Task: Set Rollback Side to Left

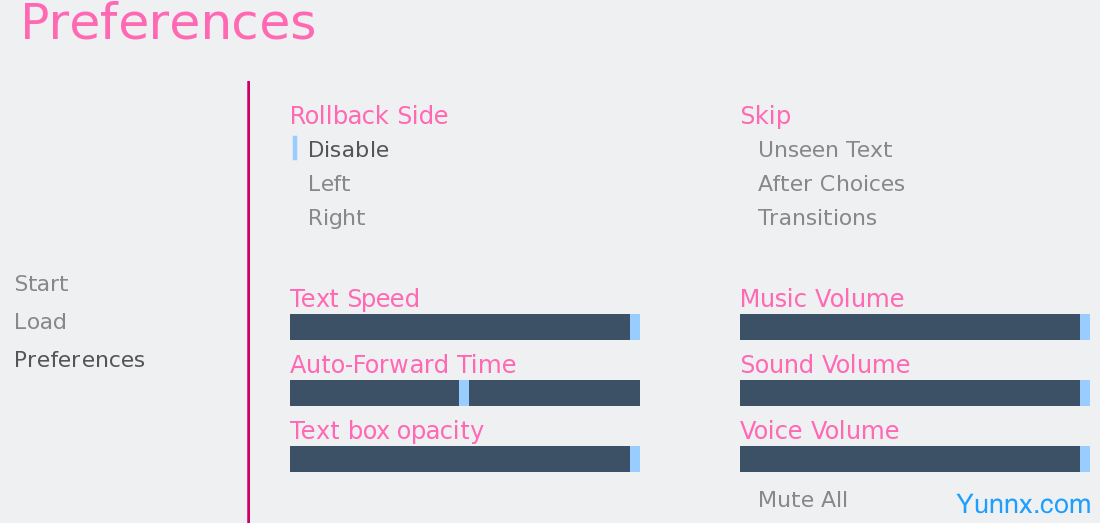Action: pos(329,184)
